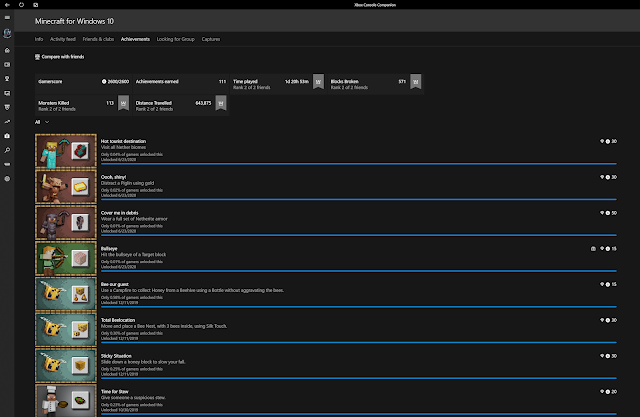Click the Total Beelocation thumbnail
This screenshot has width=640, height=417.
66,330
